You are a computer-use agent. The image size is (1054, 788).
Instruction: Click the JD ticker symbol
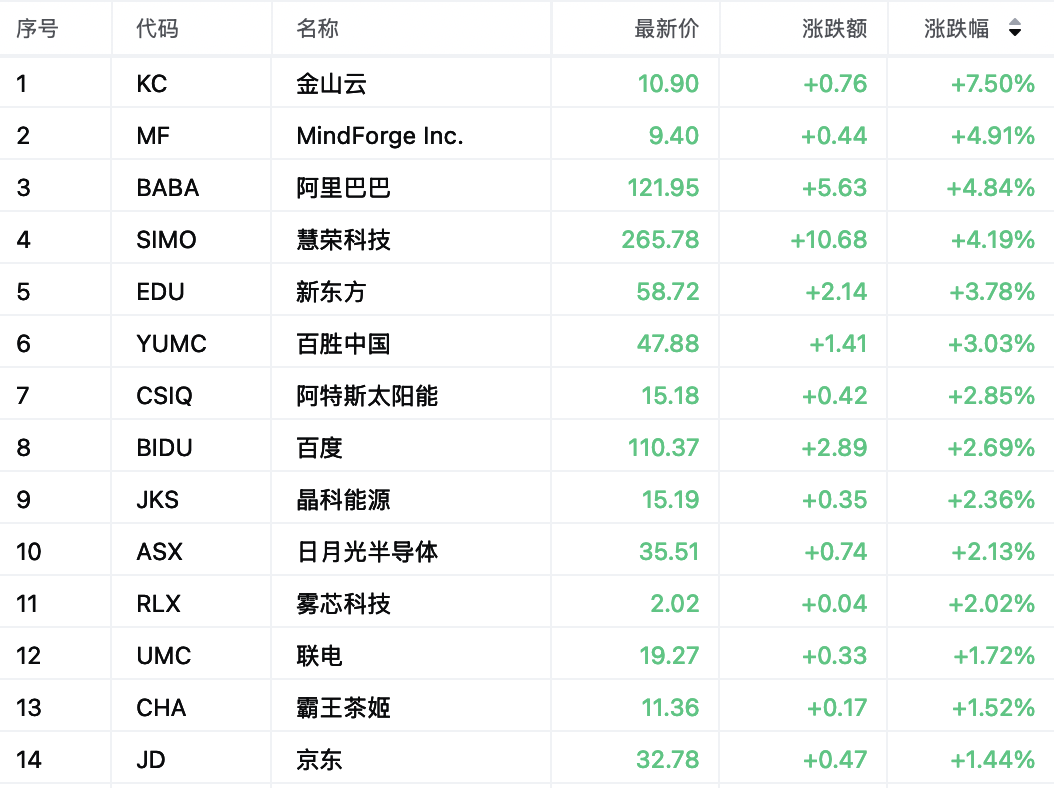tap(151, 760)
